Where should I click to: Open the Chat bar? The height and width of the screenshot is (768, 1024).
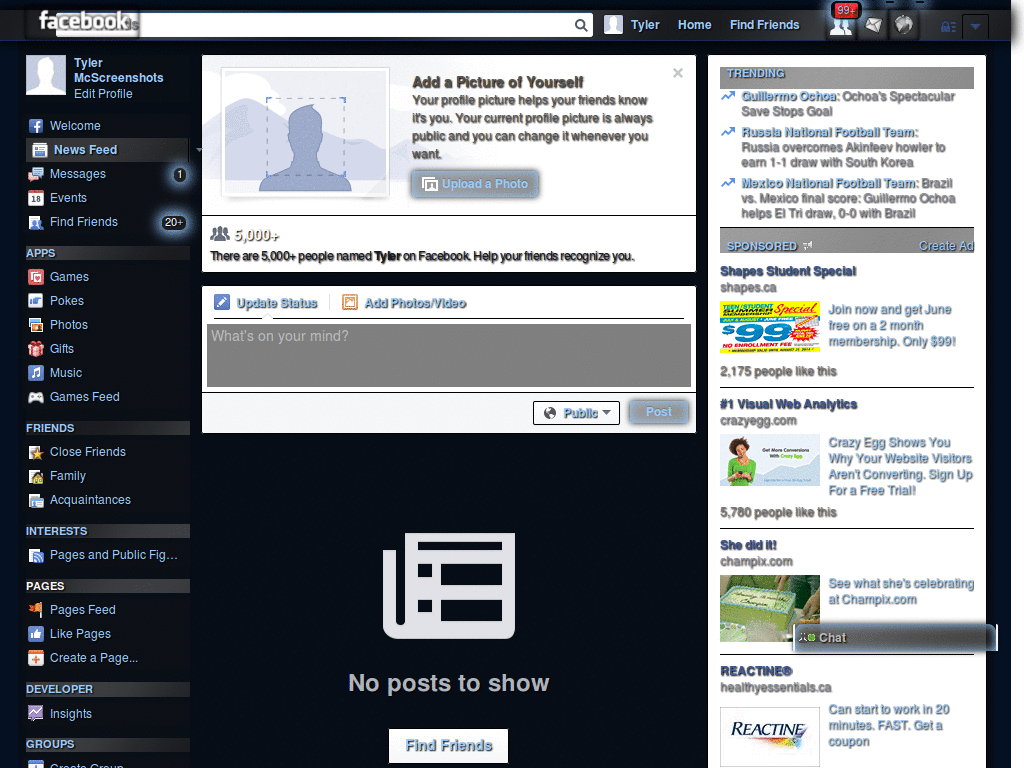coord(896,637)
